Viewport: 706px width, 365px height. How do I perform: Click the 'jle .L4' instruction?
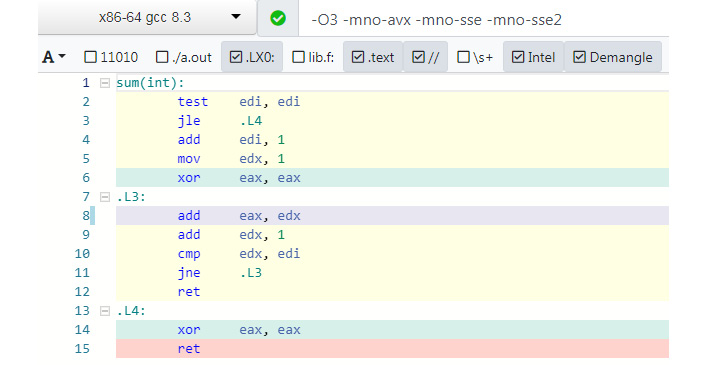point(392,121)
